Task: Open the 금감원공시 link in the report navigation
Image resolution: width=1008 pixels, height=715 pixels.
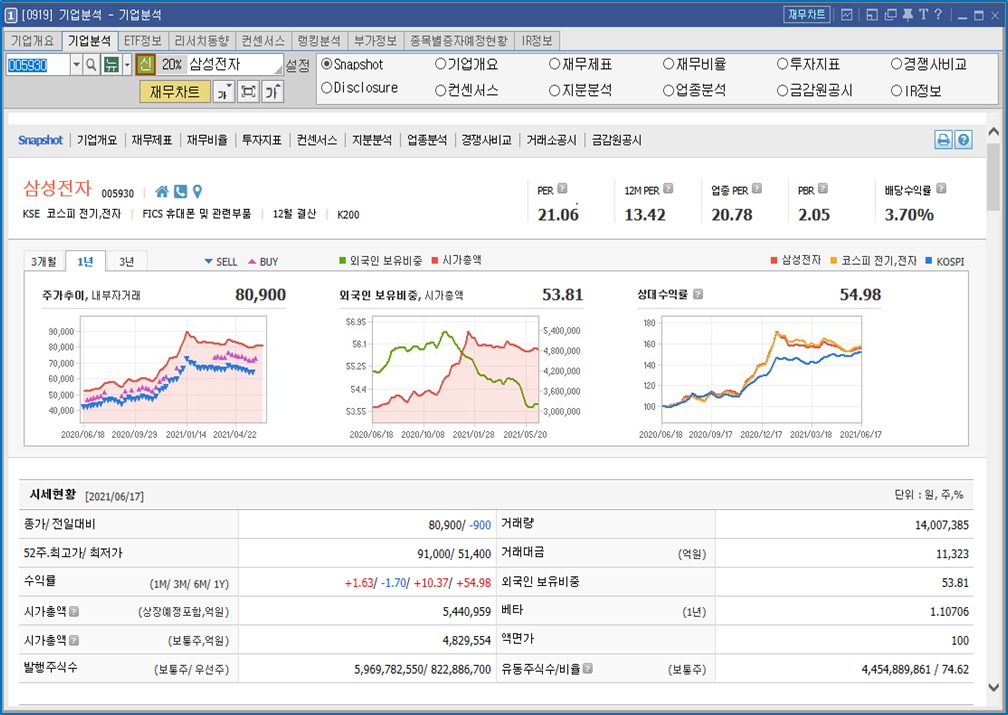Action: tap(616, 140)
